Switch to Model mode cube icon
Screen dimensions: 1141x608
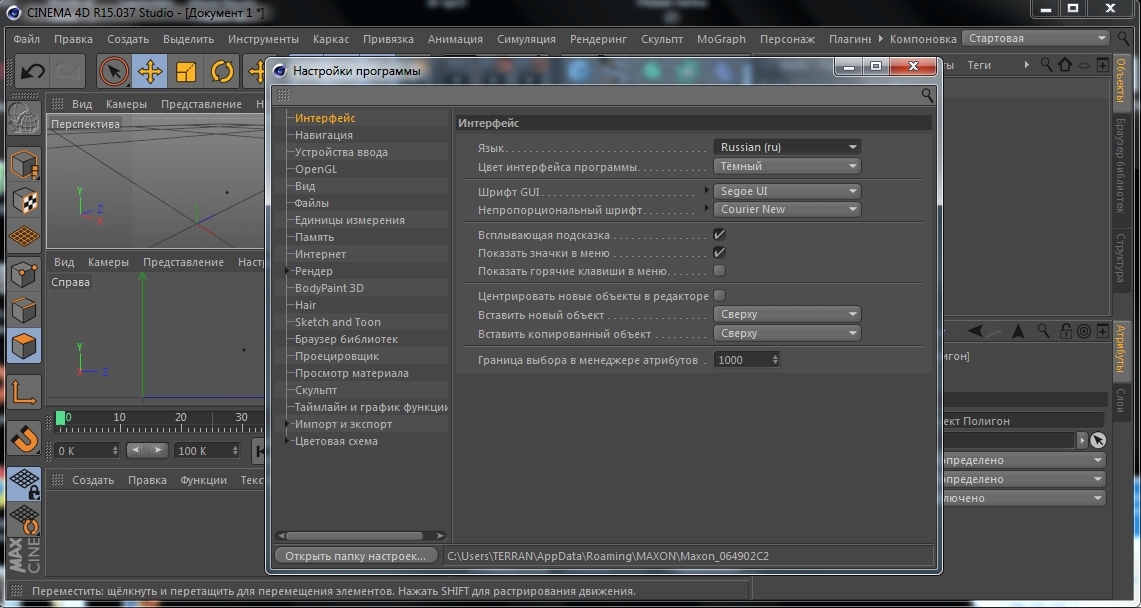point(24,164)
